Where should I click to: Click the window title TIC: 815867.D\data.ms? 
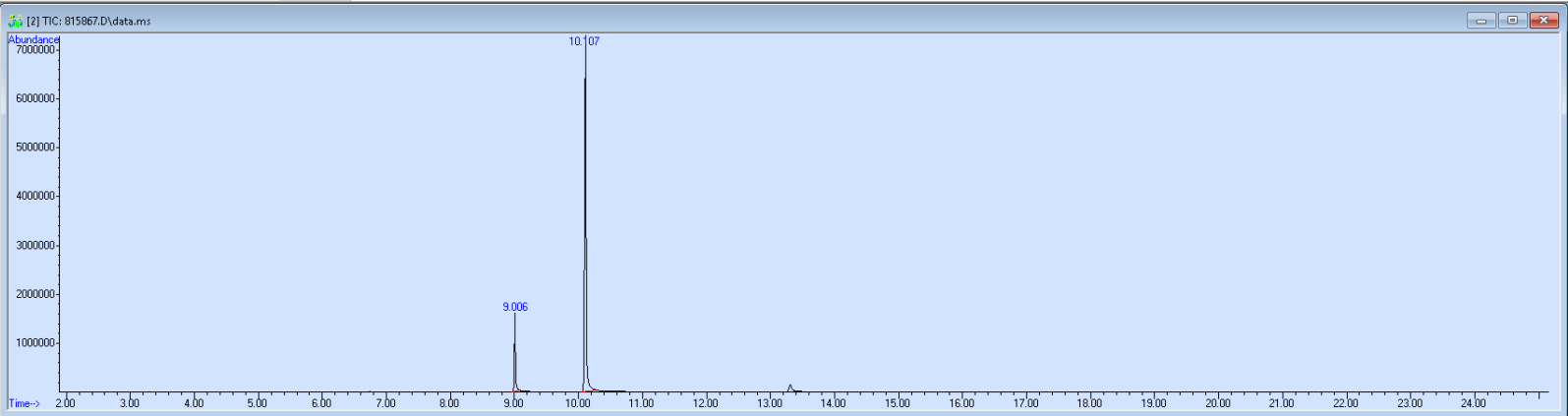(88, 21)
